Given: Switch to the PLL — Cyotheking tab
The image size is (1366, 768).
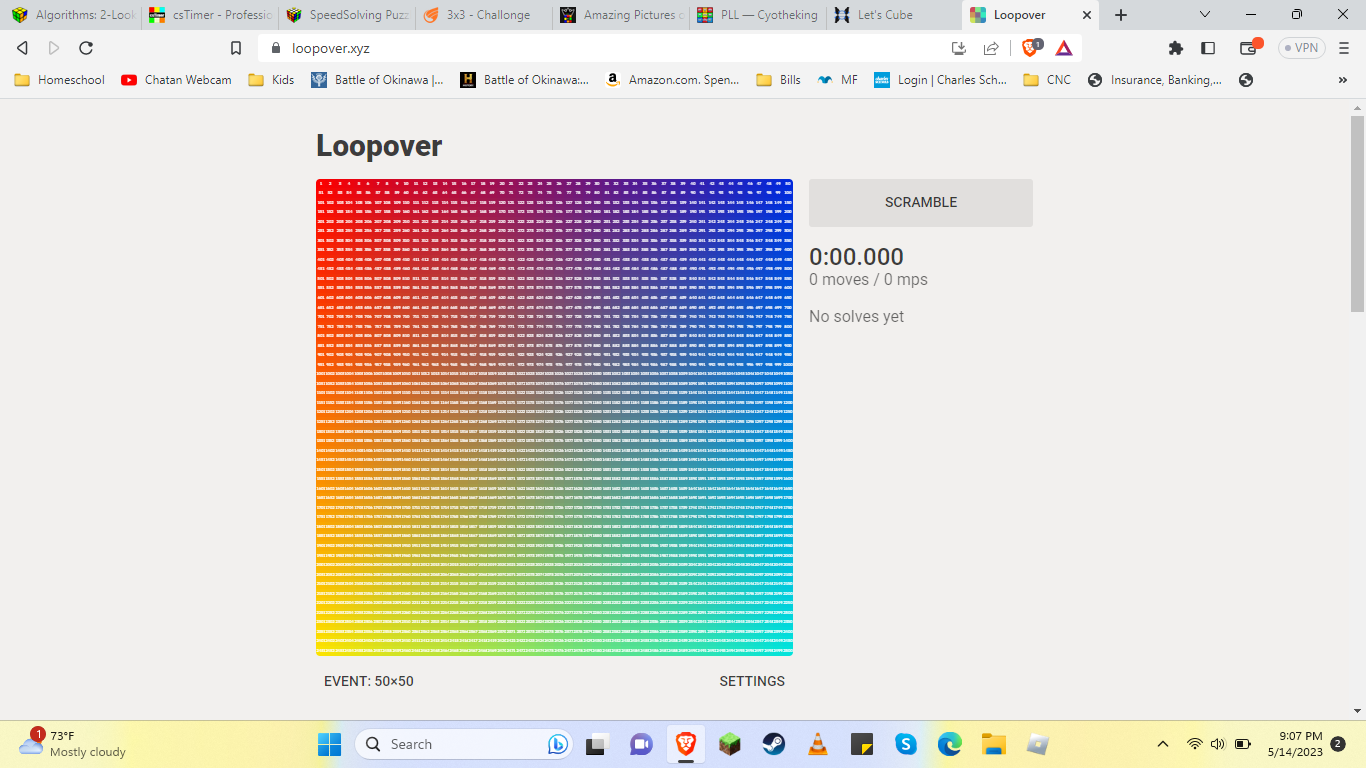Looking at the screenshot, I should click(x=757, y=15).
